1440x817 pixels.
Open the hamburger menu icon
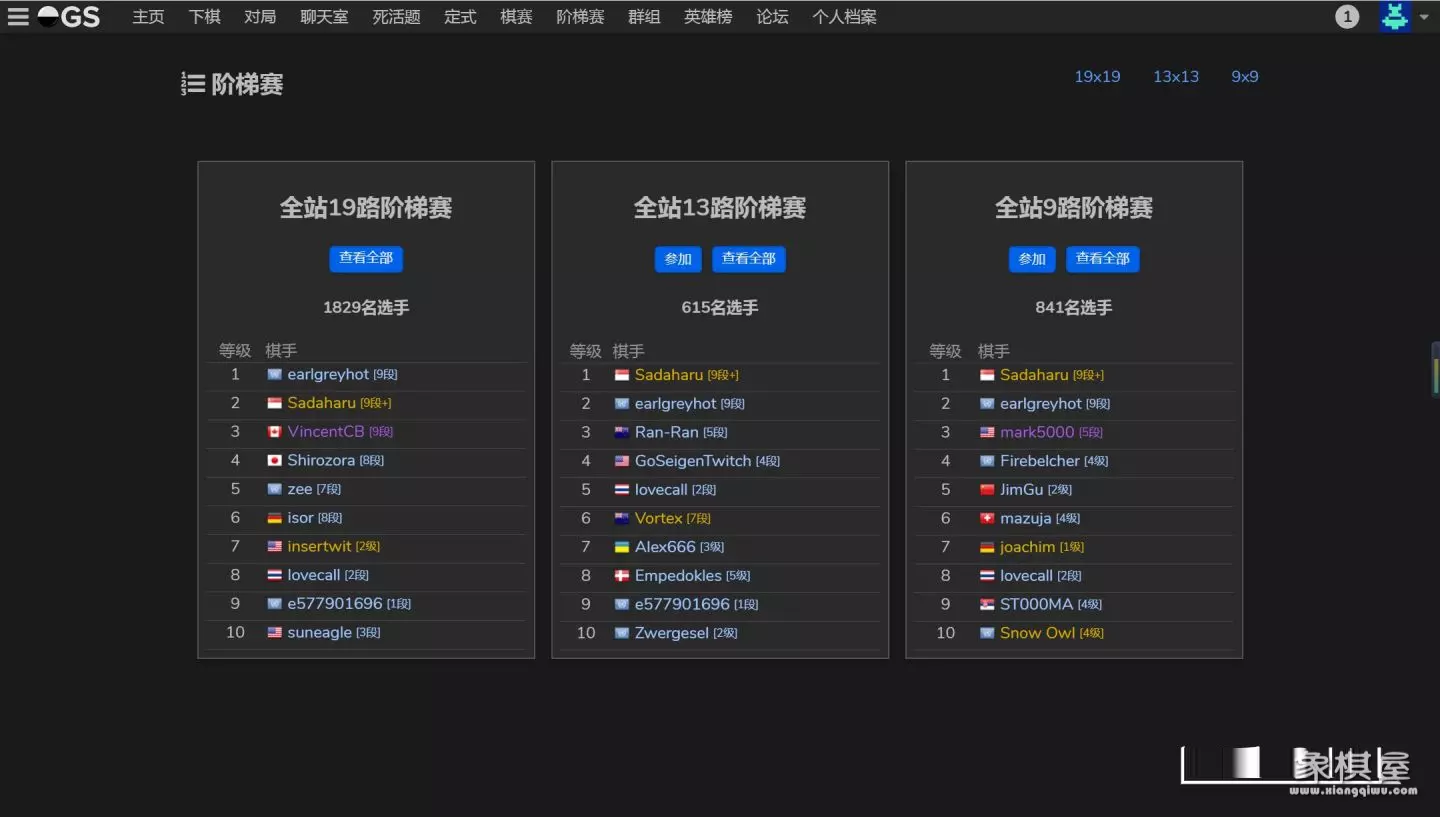[18, 17]
